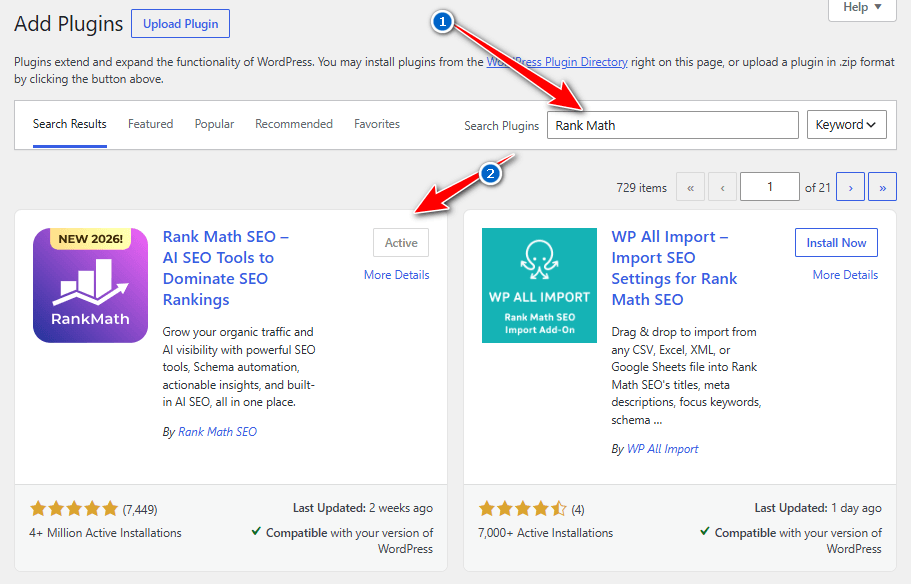Click the Rank Math plugin logo thumbnail

click(91, 285)
